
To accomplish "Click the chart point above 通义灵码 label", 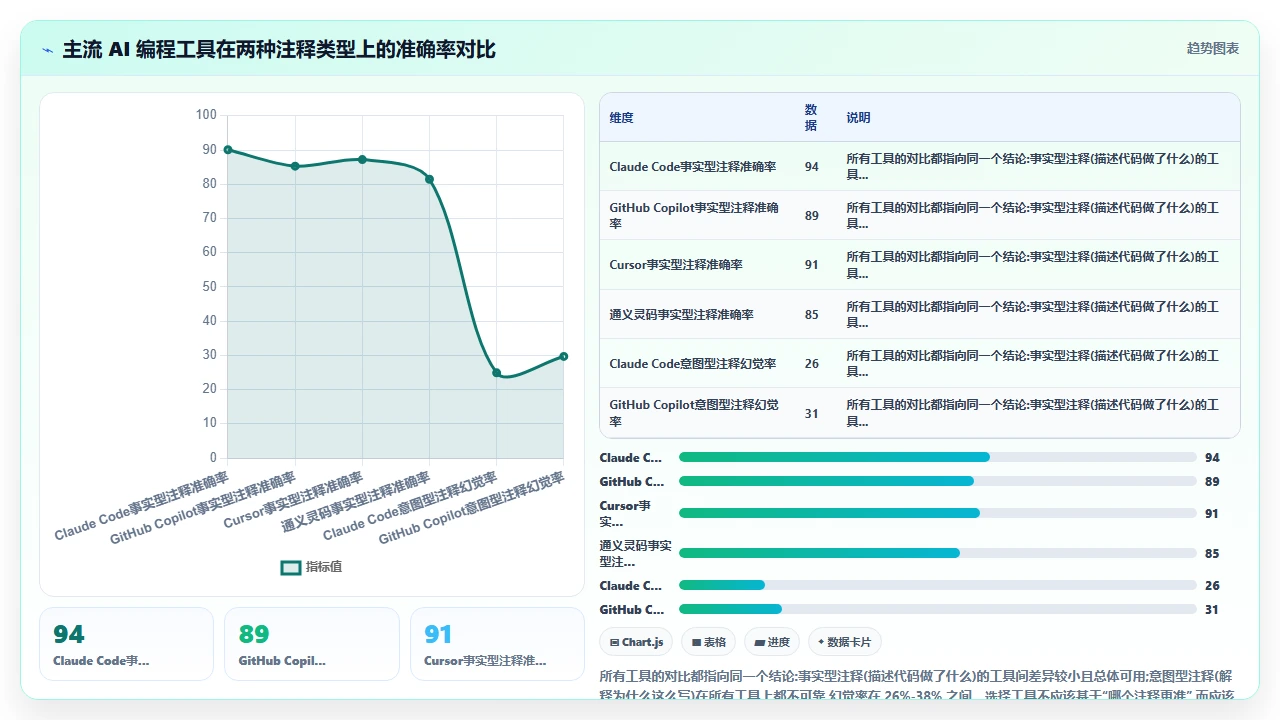I will (429, 179).
